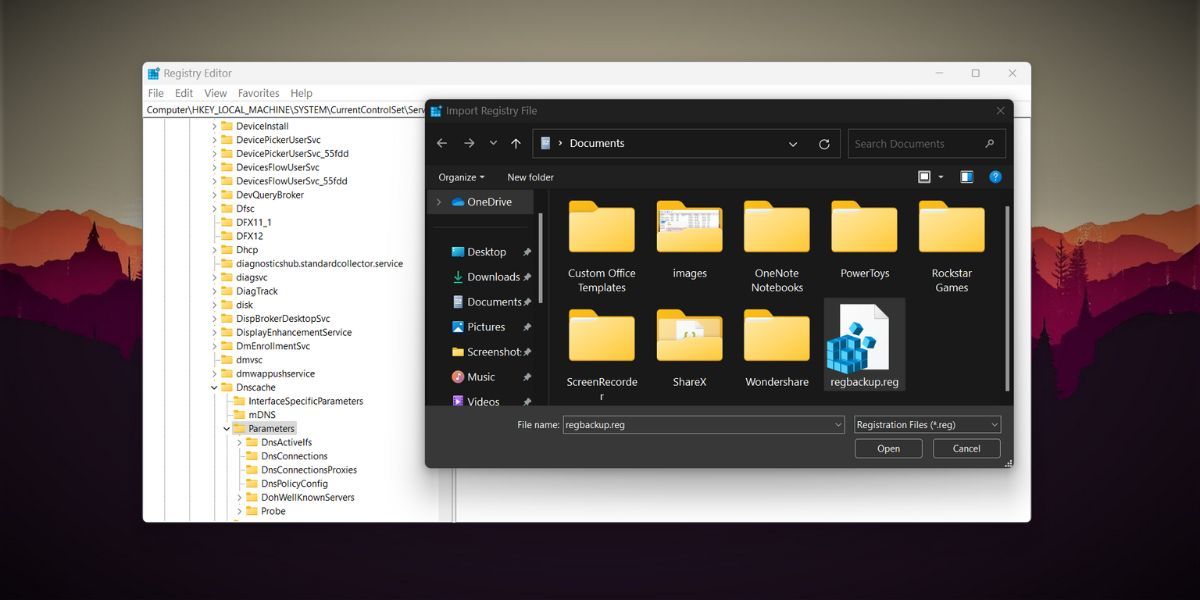The image size is (1200, 600).
Task: Click the search magnifier in Search Documents
Action: (x=989, y=143)
